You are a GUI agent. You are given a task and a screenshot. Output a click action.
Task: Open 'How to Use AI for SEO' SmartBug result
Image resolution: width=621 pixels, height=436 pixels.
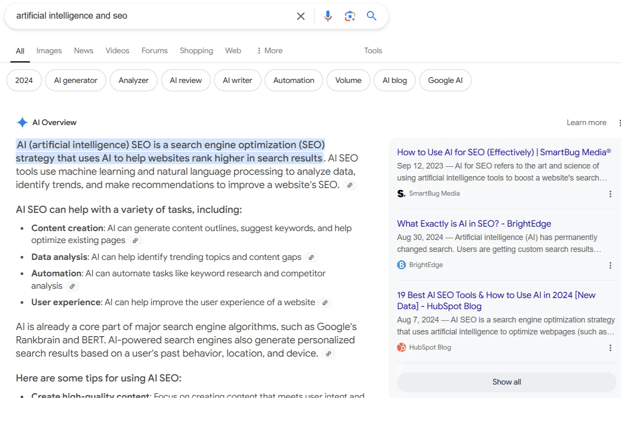504,152
